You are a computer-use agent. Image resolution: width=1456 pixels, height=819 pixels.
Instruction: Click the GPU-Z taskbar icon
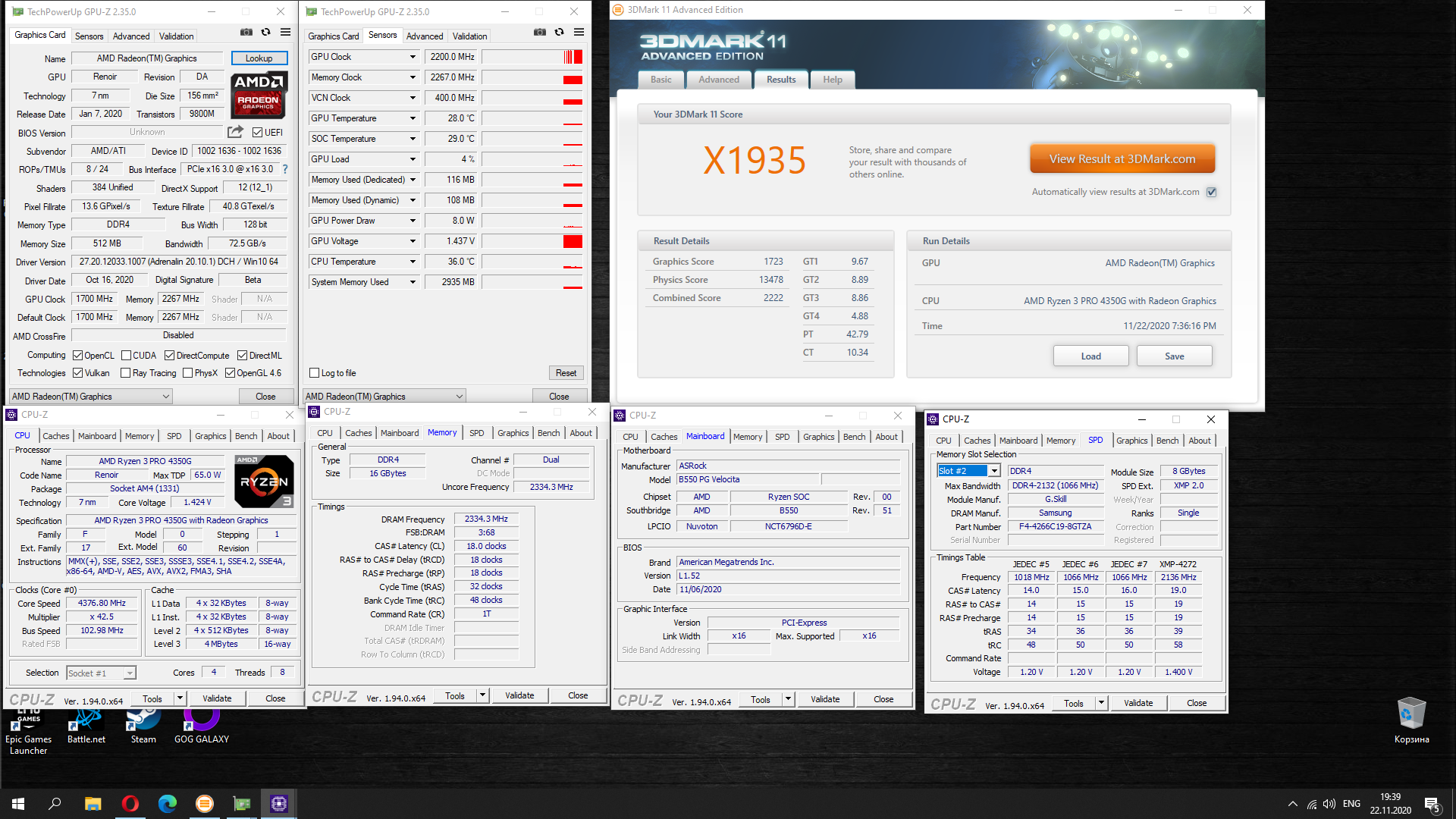click(x=242, y=804)
